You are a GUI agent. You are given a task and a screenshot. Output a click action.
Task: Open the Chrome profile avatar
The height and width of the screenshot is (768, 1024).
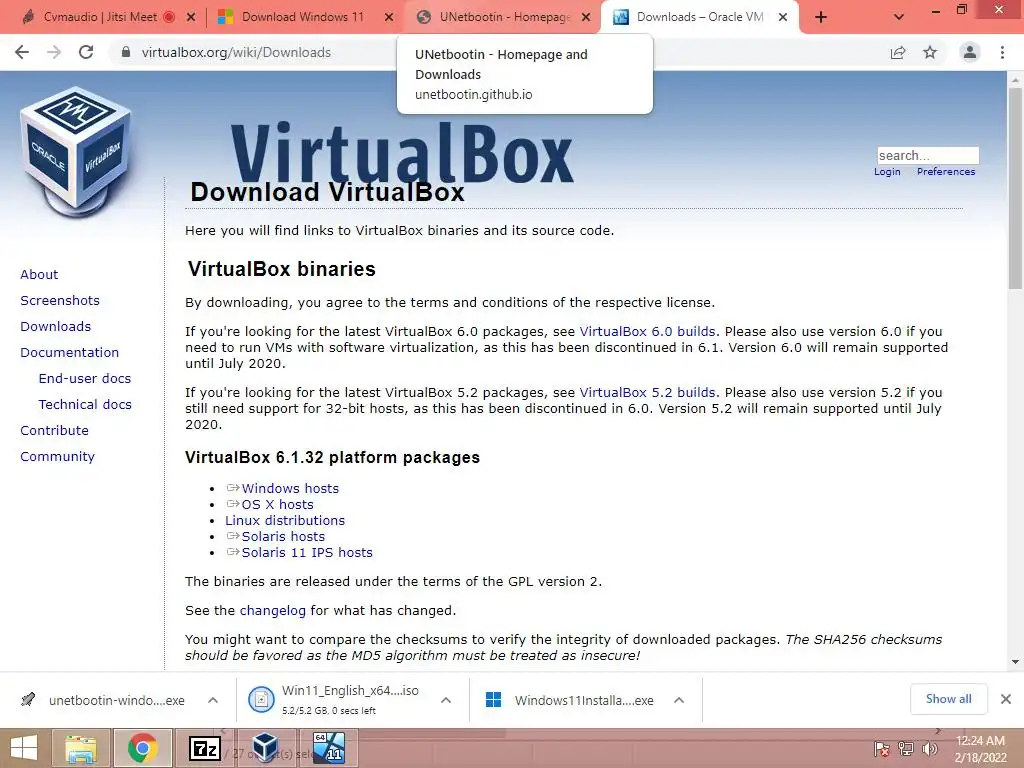click(970, 52)
